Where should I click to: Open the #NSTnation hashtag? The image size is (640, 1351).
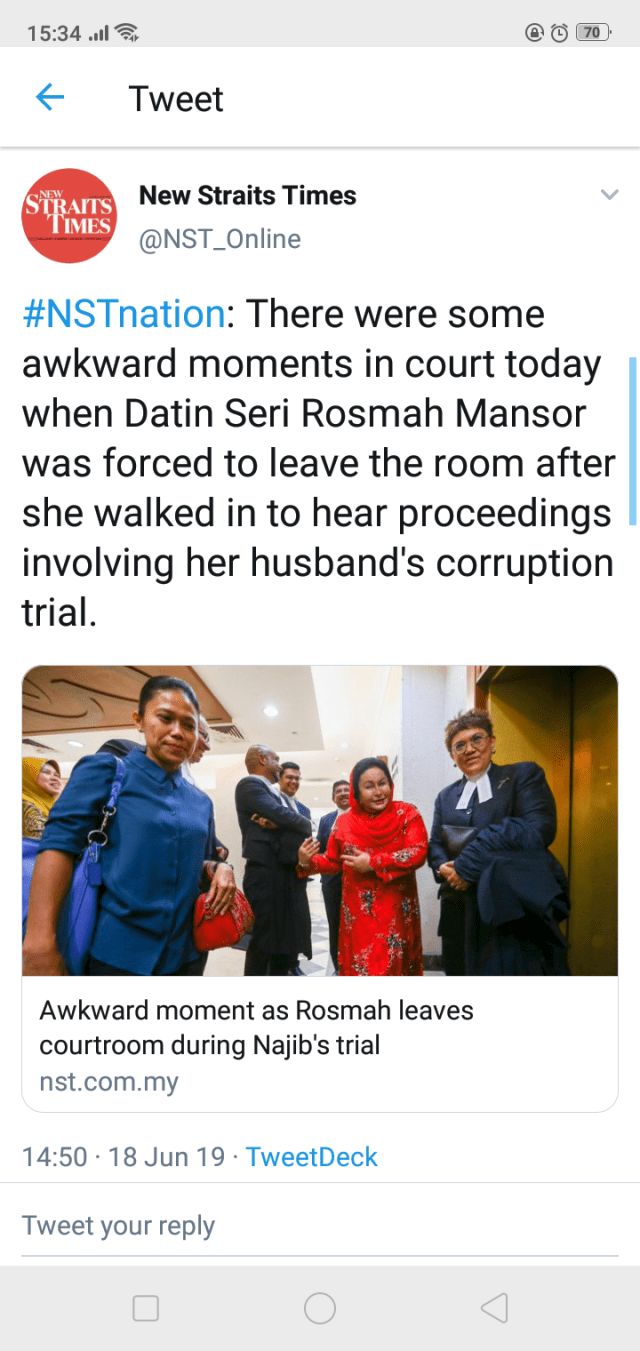[123, 314]
